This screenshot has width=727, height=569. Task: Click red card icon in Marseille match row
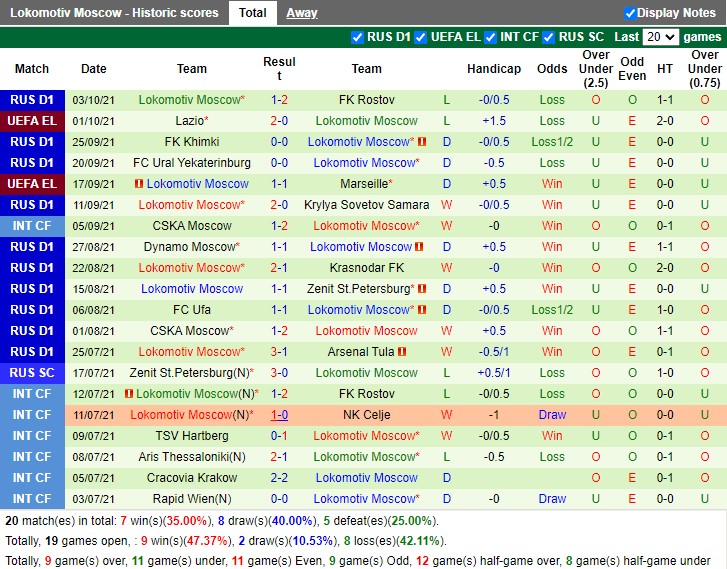pyautogui.click(x=139, y=184)
